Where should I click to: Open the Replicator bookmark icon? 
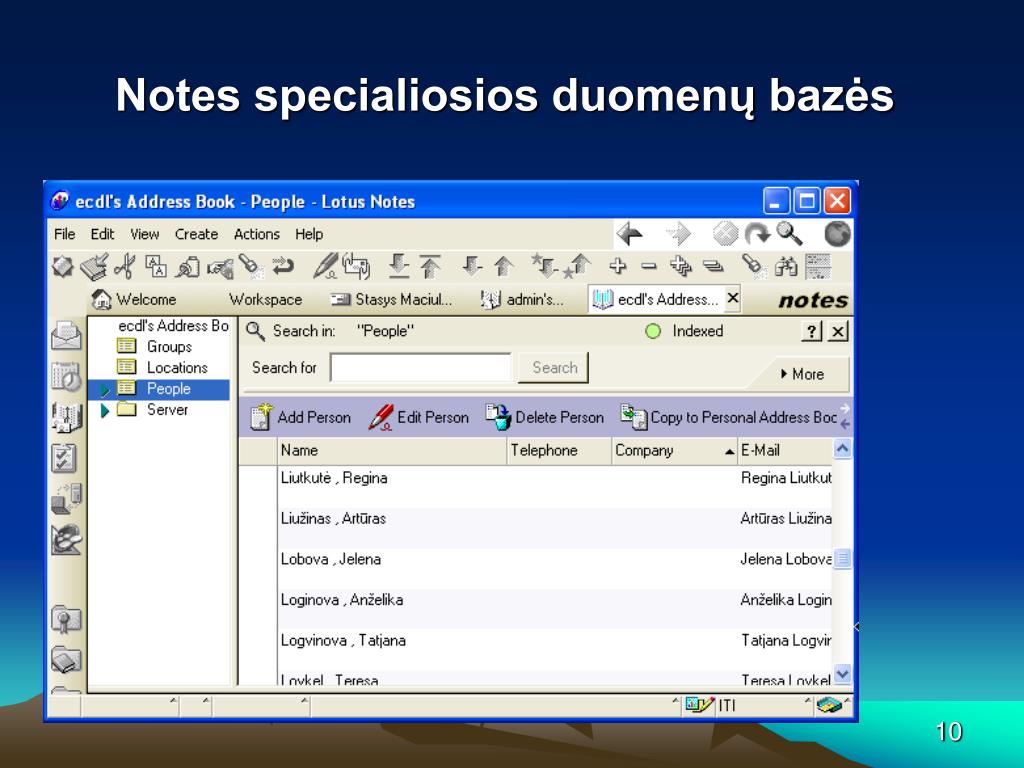[66, 499]
